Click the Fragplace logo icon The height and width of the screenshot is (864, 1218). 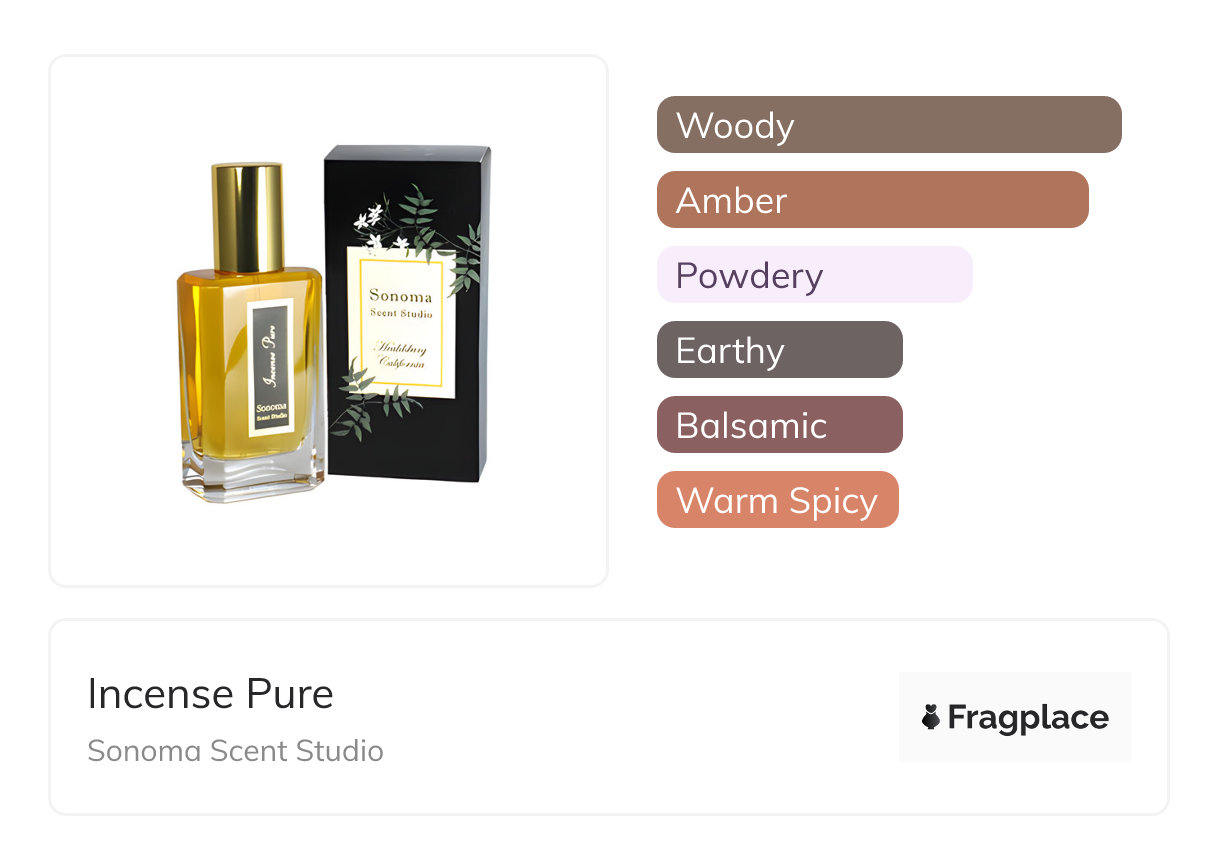tap(931, 717)
